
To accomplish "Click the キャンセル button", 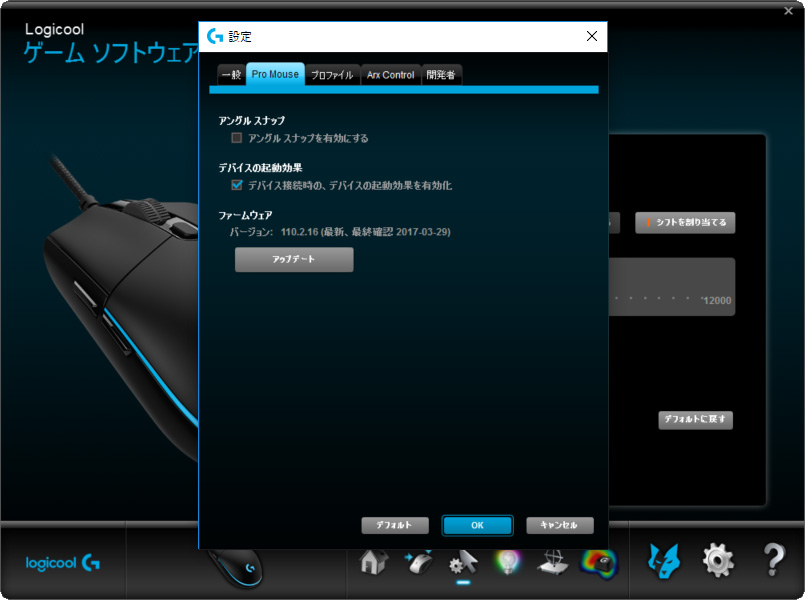I will (x=560, y=525).
